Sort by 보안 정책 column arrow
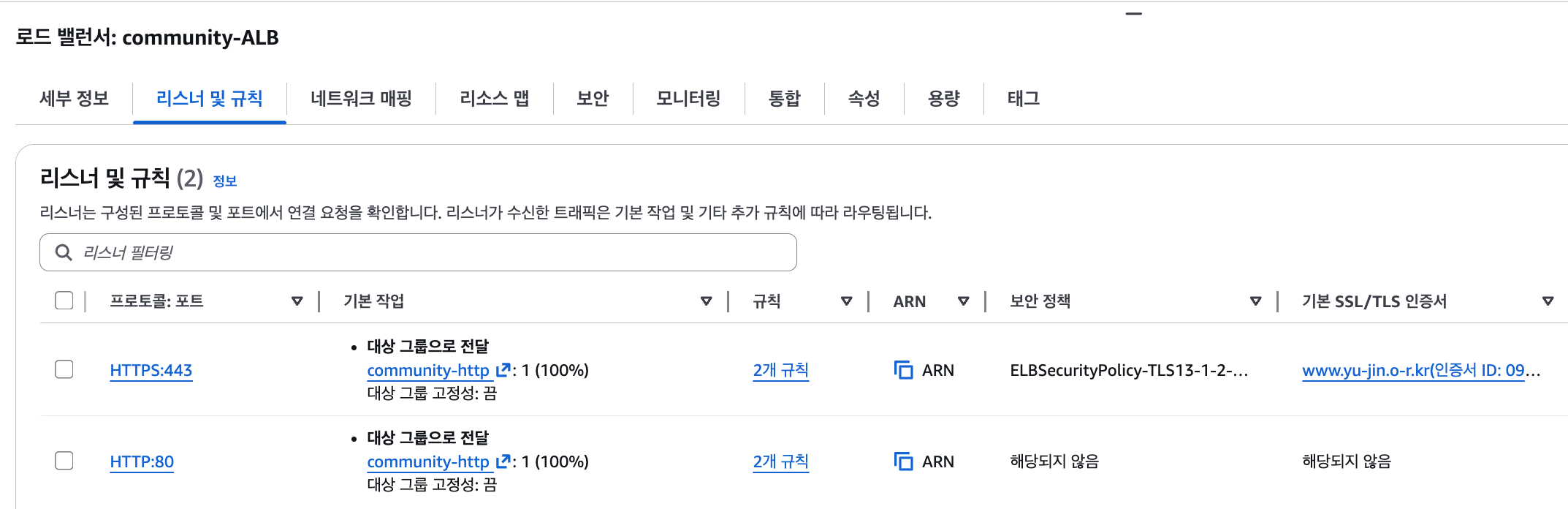Screen dimensions: 1568x509 pyautogui.click(x=1256, y=301)
